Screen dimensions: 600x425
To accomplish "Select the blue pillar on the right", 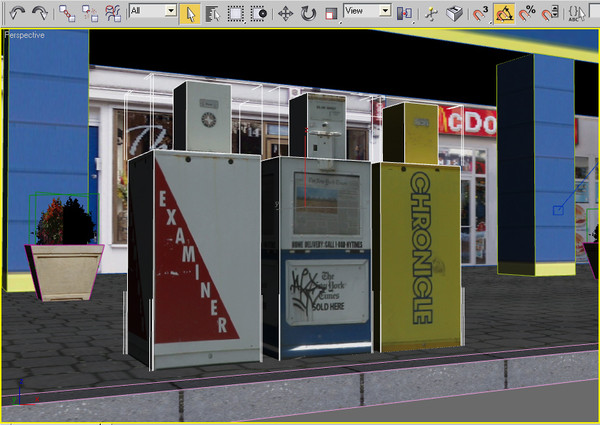I will [536, 164].
